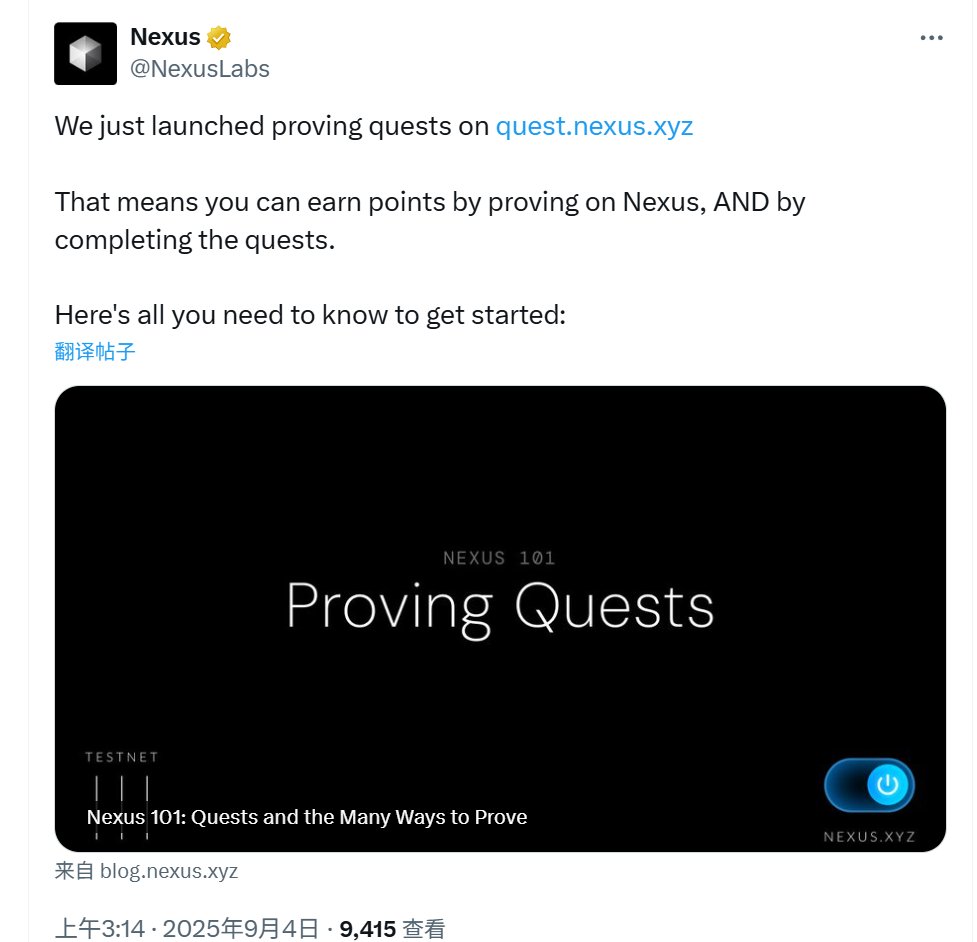
Task: Click the "We just launched proving quests" text
Action: pyautogui.click(x=272, y=127)
